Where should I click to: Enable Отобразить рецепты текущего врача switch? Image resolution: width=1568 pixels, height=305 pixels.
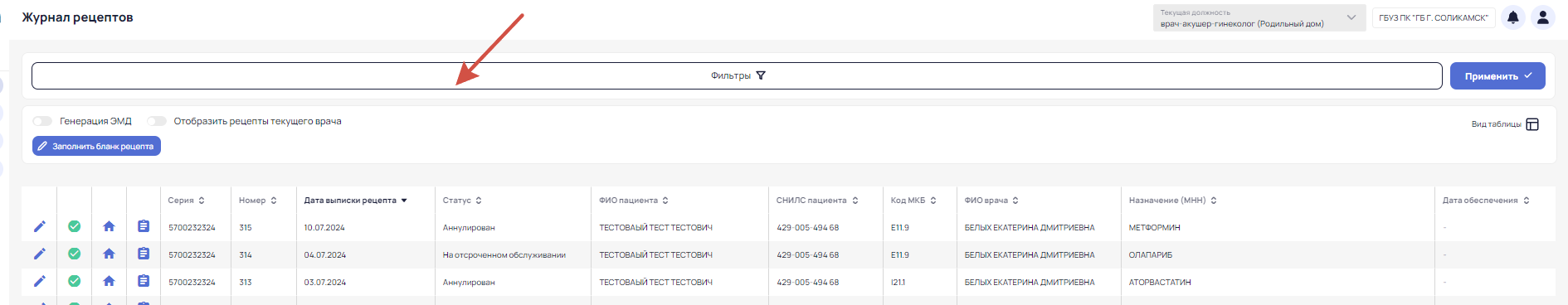[x=157, y=121]
